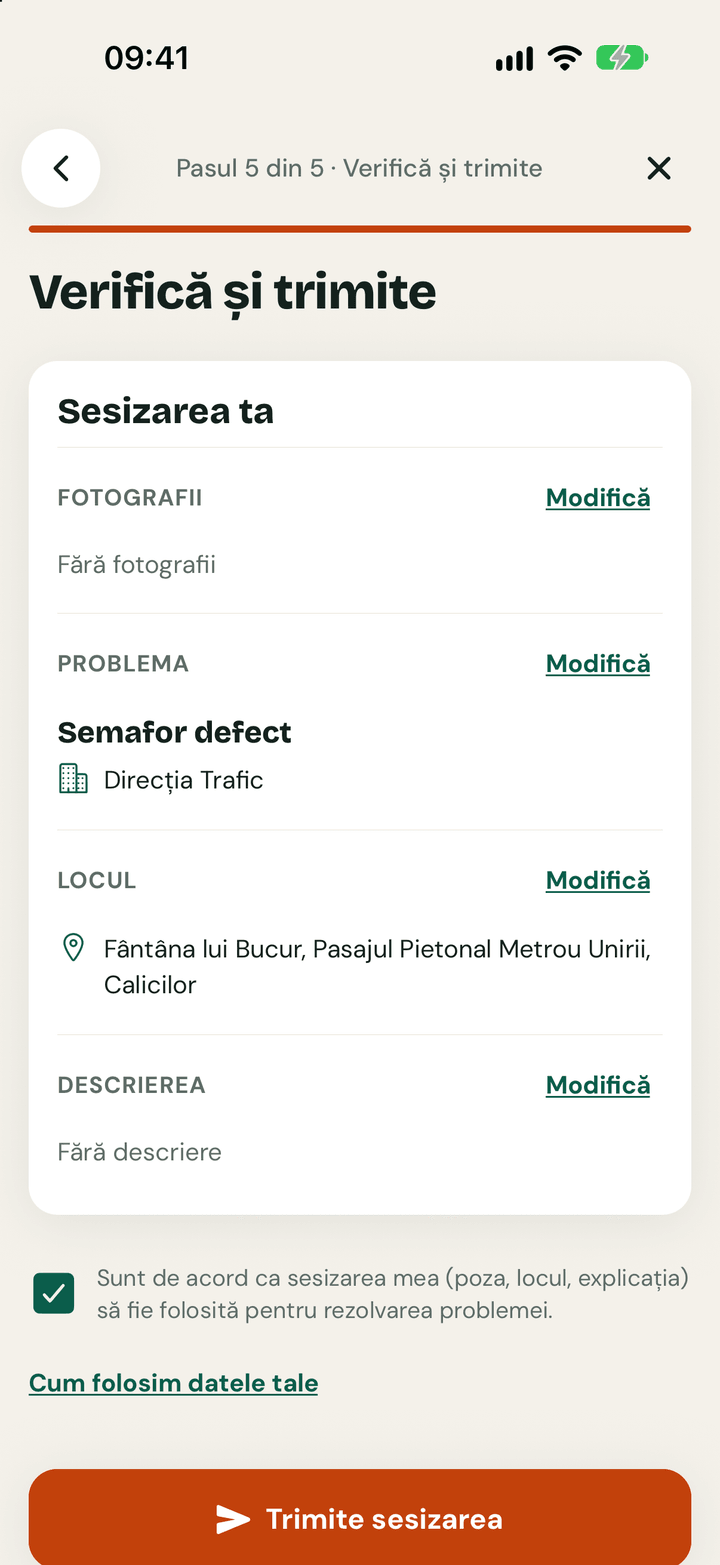Tap the location pin icon next to address
Screen dimensions: 720x1565
click(x=73, y=948)
